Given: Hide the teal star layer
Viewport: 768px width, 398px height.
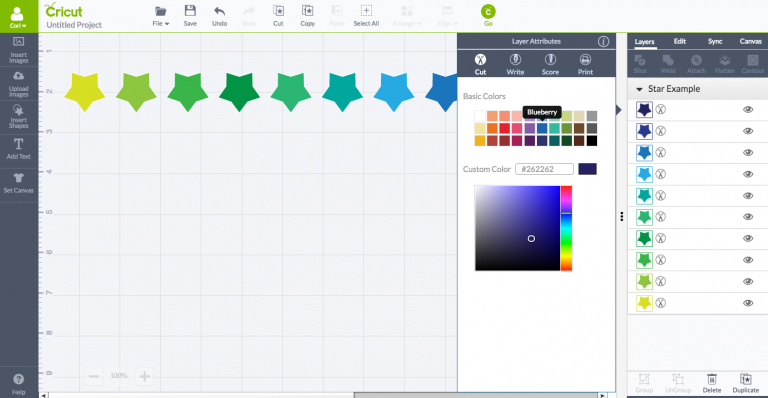Looking at the screenshot, I should (748, 196).
